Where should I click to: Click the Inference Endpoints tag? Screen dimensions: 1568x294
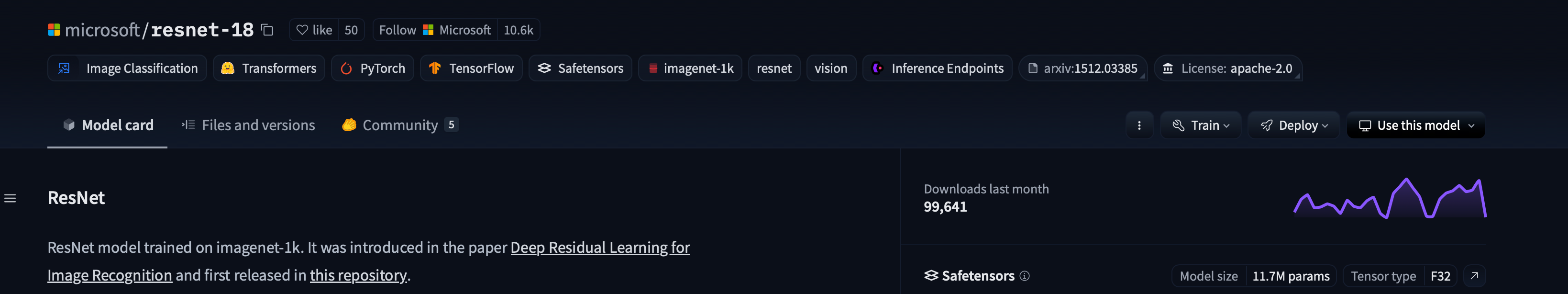tap(938, 68)
